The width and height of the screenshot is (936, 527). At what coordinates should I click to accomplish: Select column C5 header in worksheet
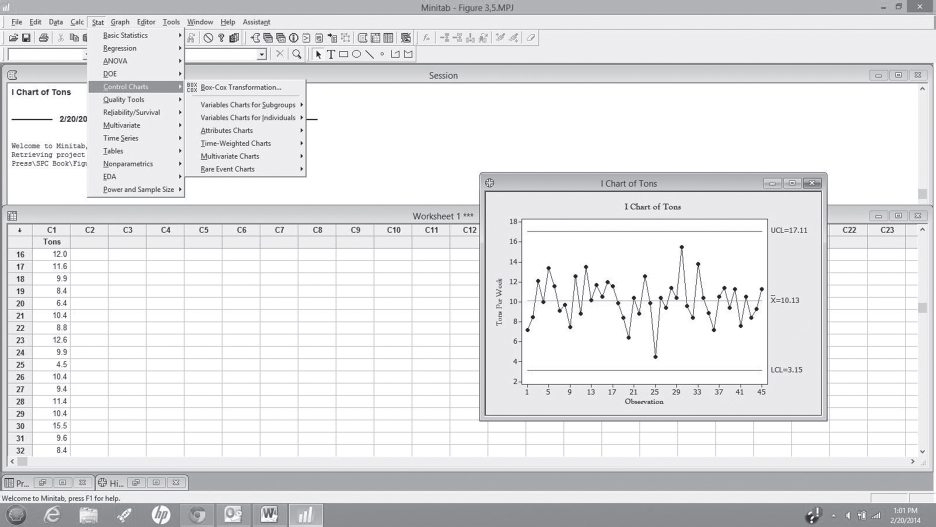coord(204,230)
